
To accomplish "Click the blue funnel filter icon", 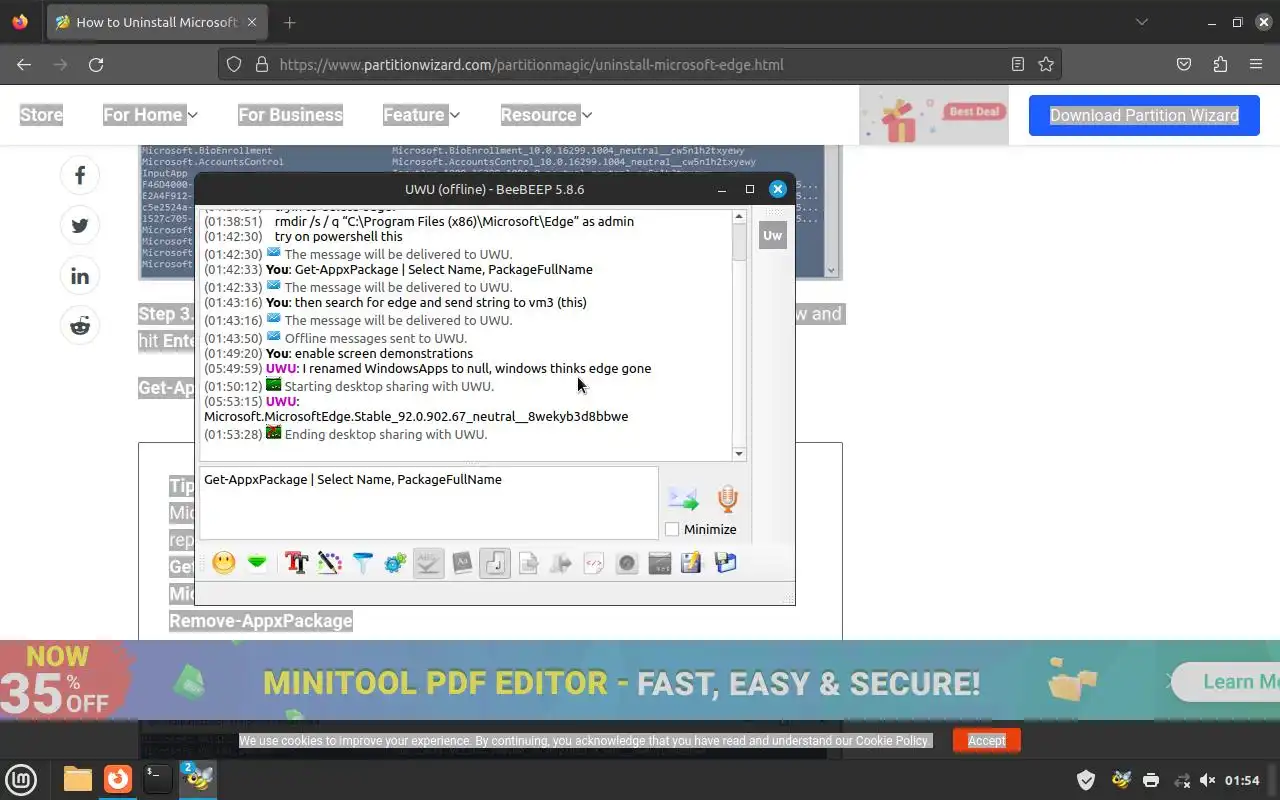I will coord(362,563).
